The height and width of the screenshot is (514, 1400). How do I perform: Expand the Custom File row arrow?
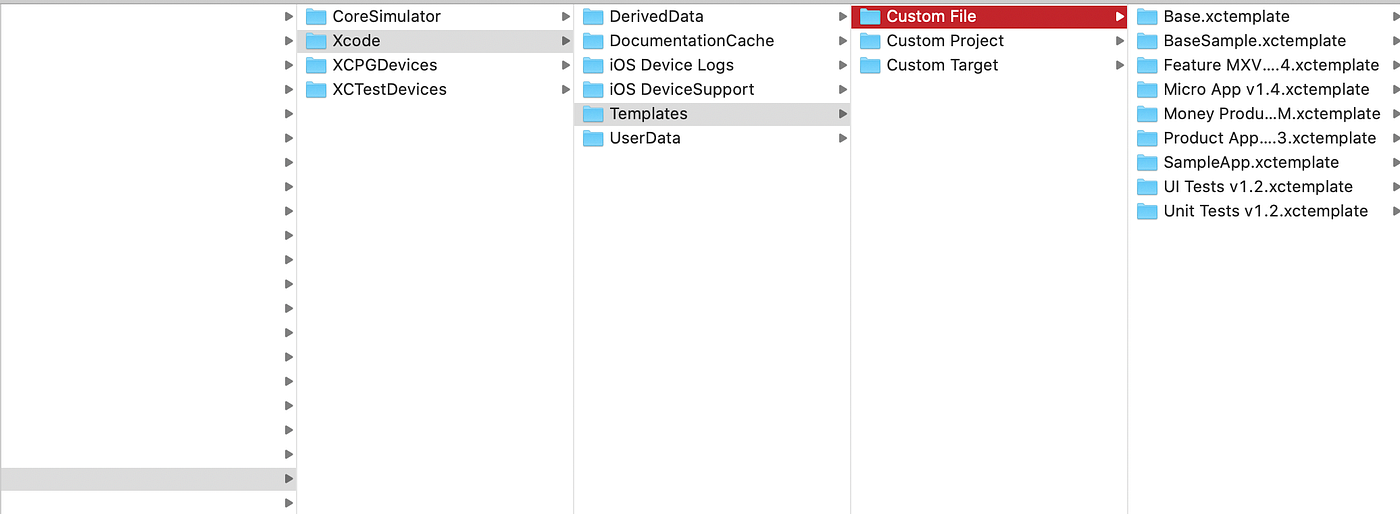click(1120, 17)
